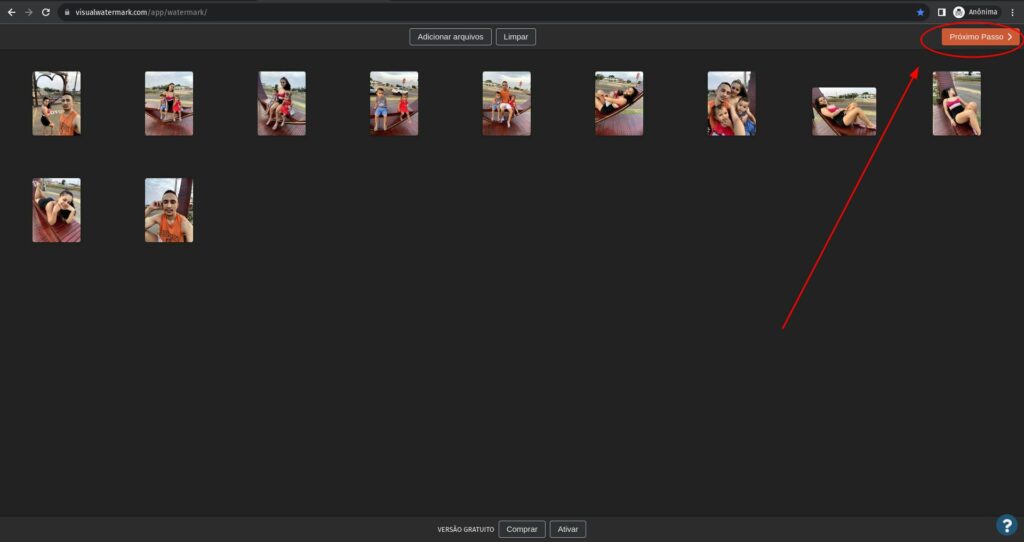This screenshot has height=542, width=1024.
Task: Click the address bar URL
Action: (x=141, y=12)
